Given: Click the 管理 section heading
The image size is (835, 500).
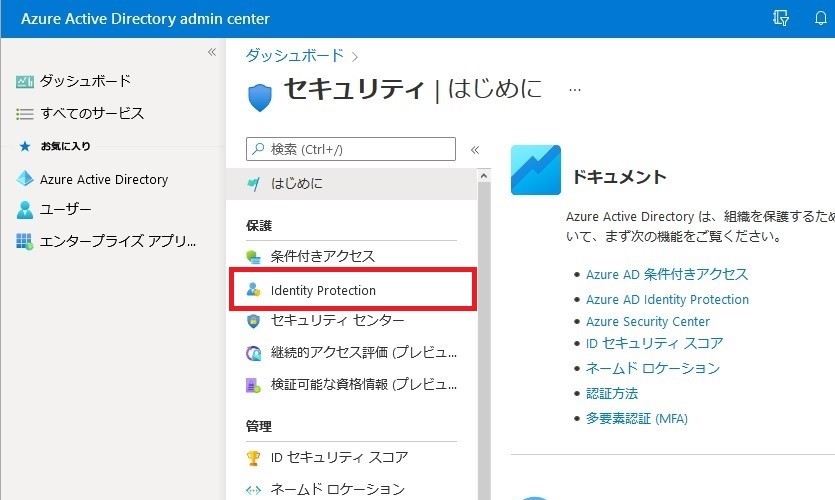Looking at the screenshot, I should 259,427.
